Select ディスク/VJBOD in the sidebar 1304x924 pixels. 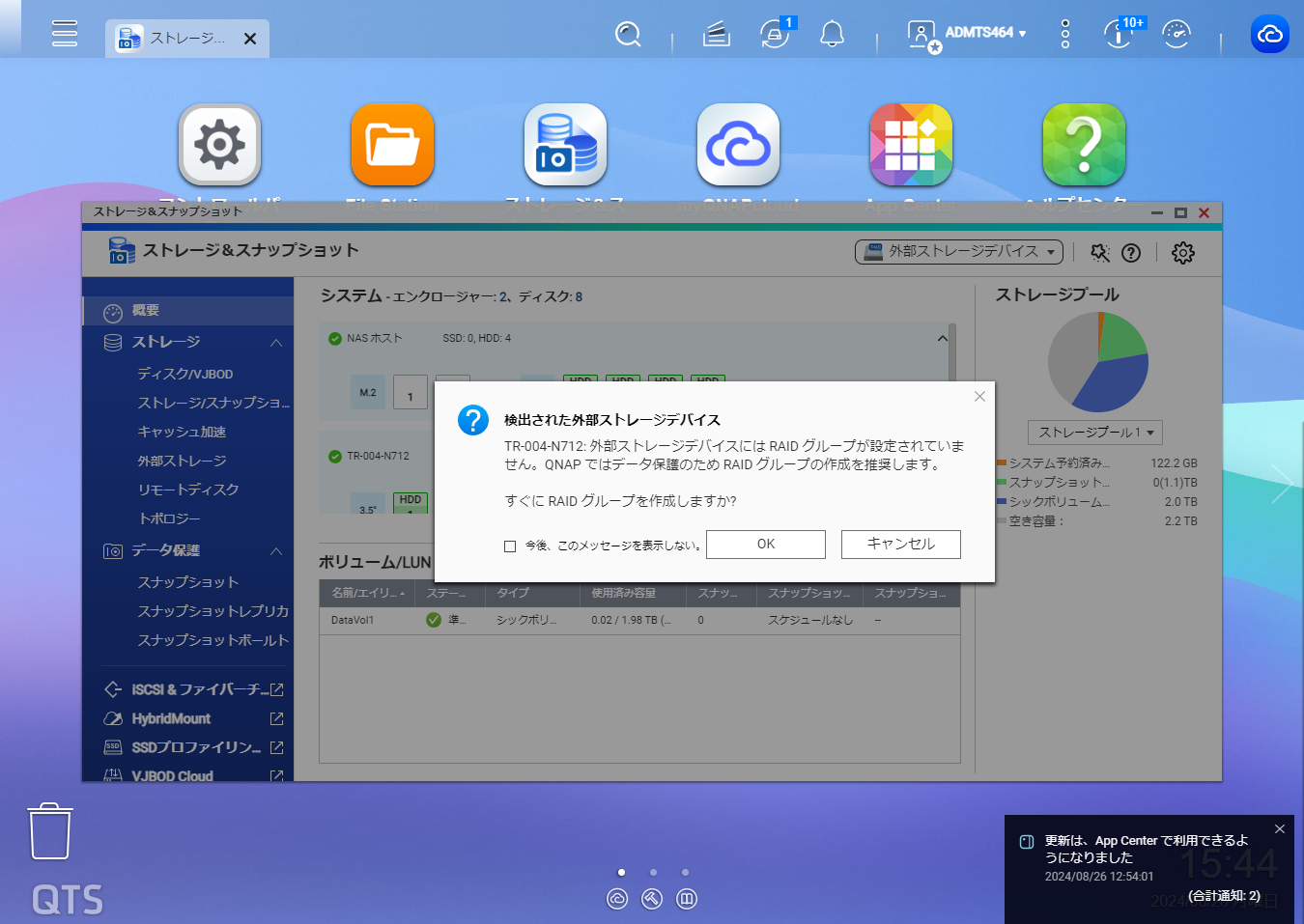184,374
